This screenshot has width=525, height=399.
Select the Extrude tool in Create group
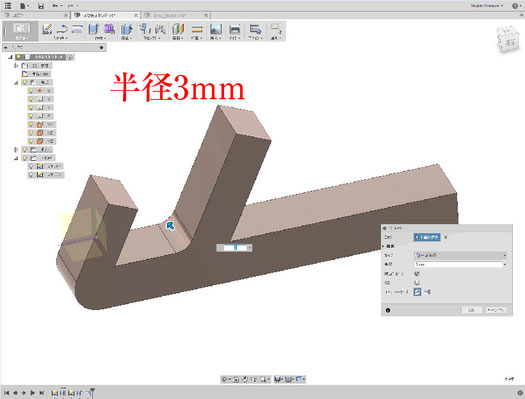point(93,29)
